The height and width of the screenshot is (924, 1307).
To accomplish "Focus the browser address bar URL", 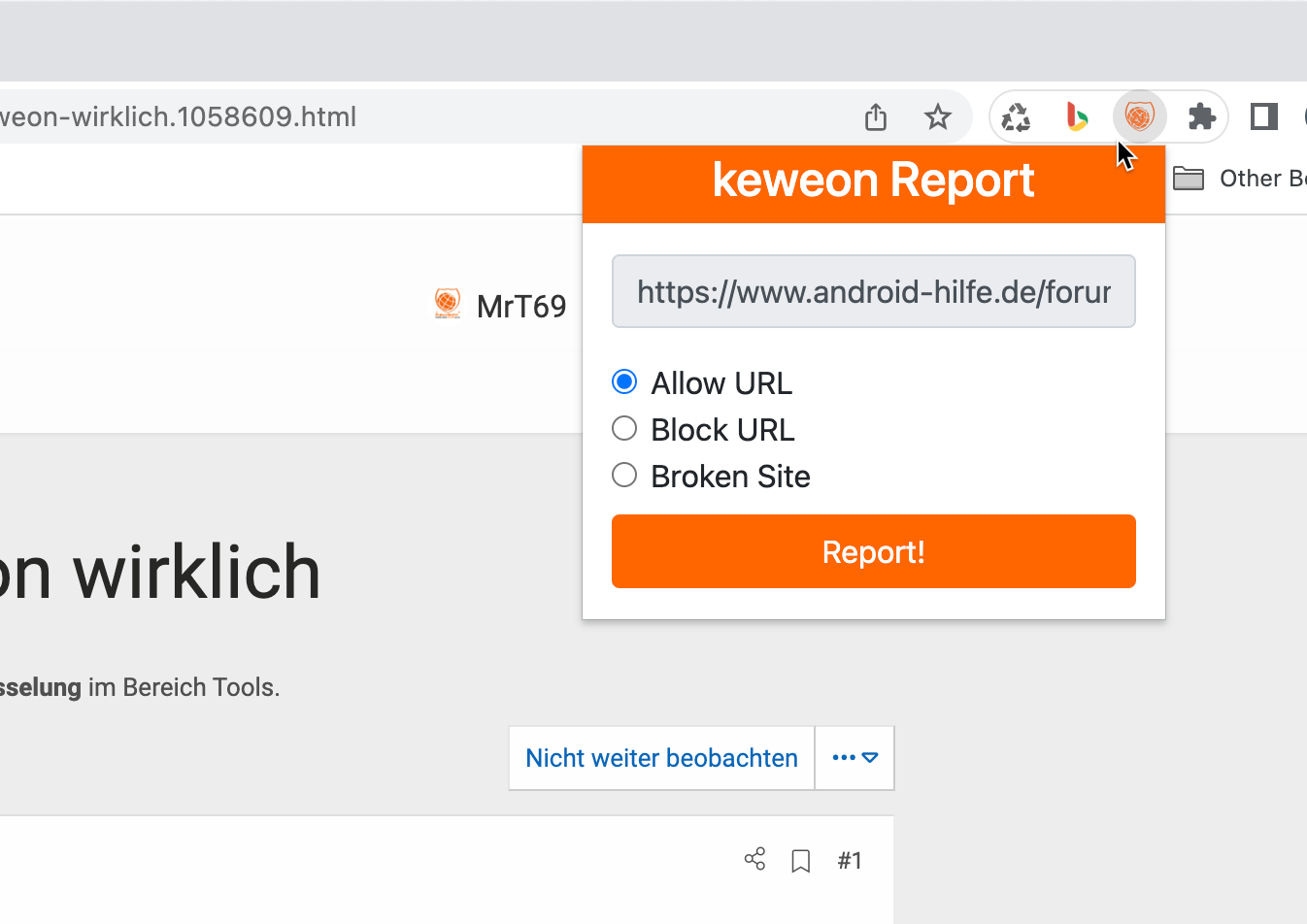I will [x=388, y=117].
